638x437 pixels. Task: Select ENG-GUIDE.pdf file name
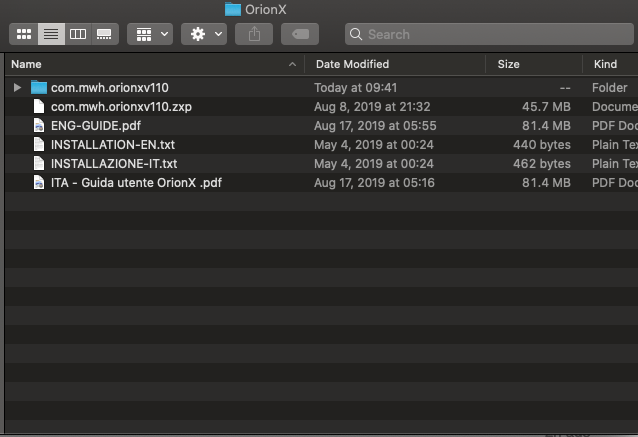pos(96,126)
